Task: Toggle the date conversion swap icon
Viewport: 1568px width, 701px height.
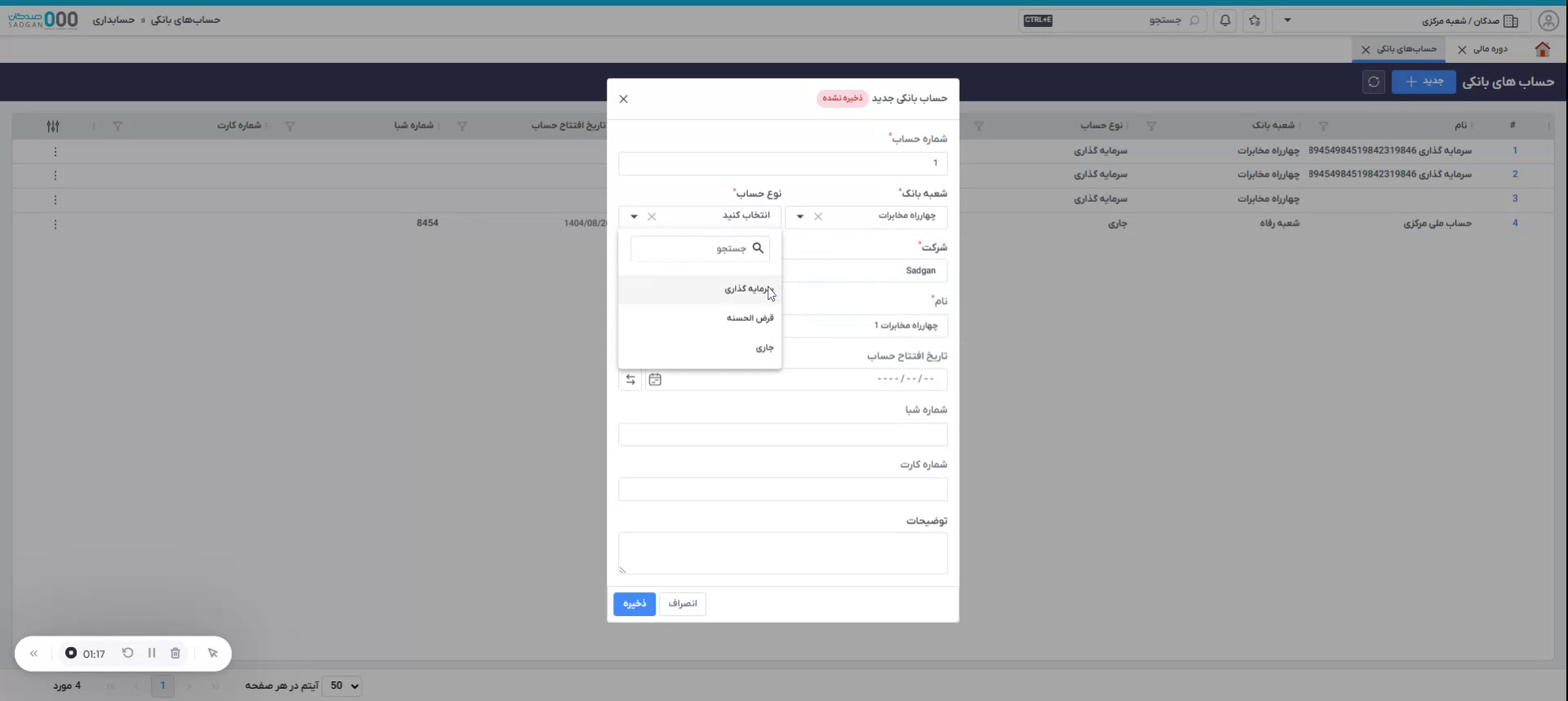Action: [630, 379]
